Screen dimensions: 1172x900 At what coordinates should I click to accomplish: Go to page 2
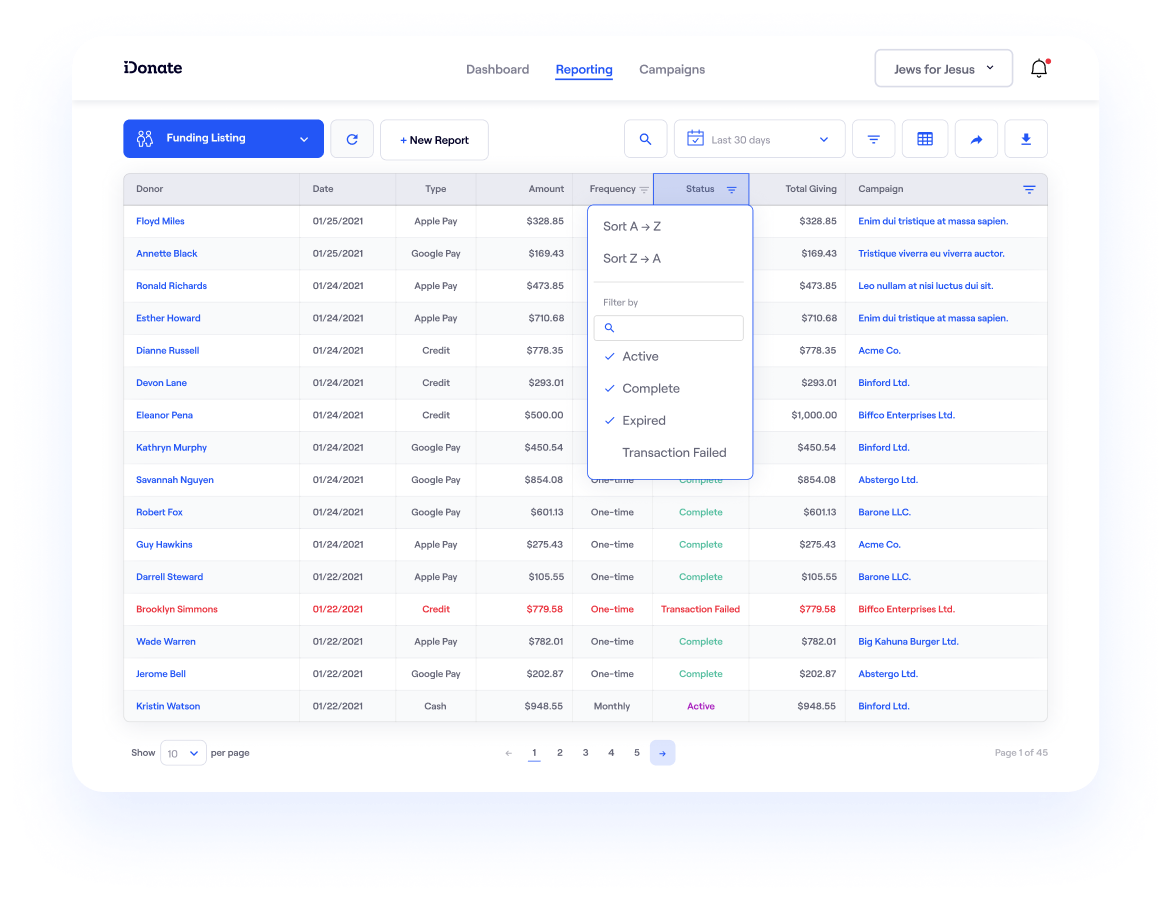click(x=560, y=753)
